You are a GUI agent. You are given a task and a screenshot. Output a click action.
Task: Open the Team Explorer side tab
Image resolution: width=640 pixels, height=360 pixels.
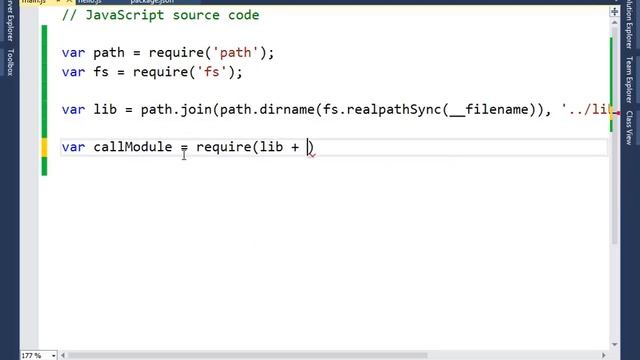click(629, 79)
